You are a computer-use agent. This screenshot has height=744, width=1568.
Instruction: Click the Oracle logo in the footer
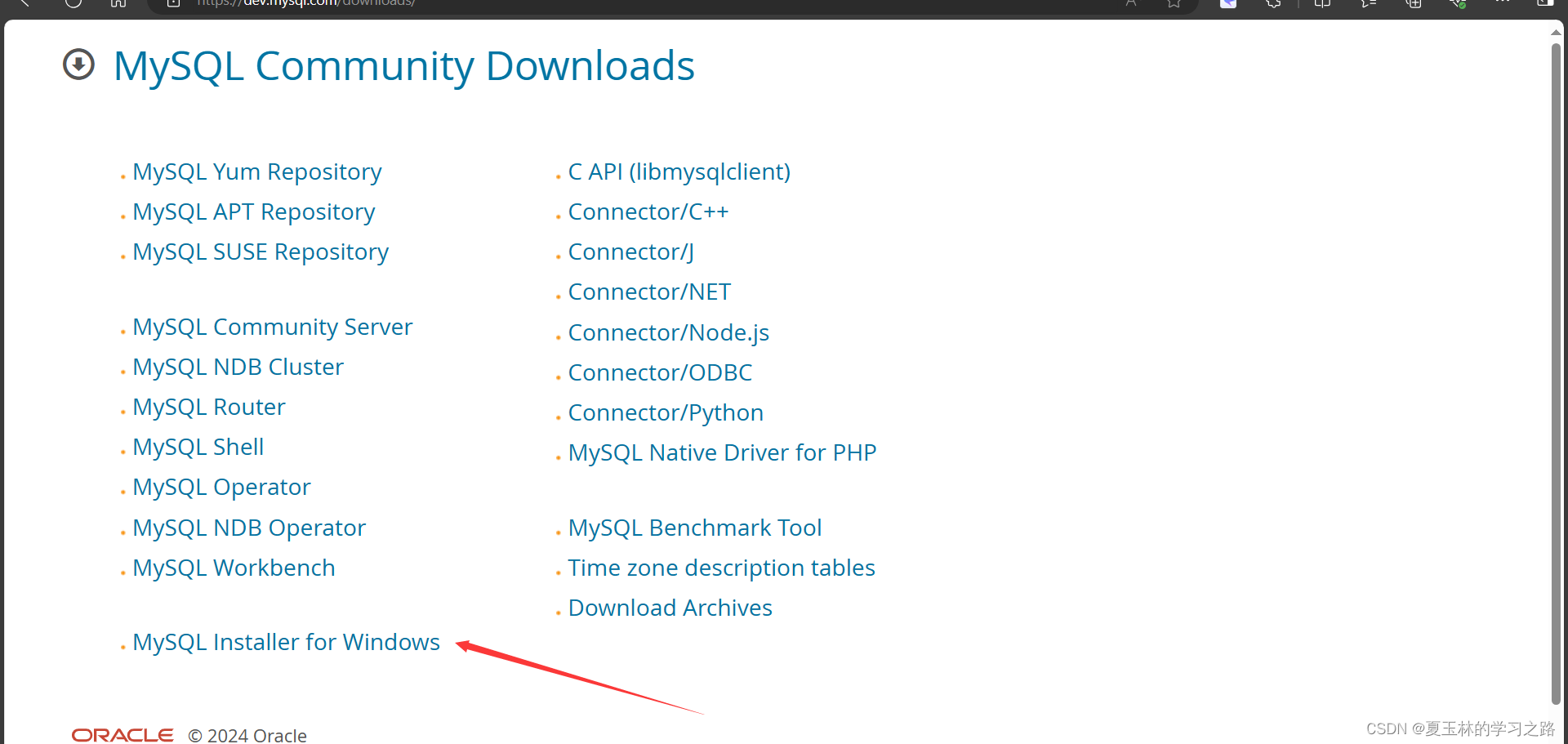click(122, 735)
